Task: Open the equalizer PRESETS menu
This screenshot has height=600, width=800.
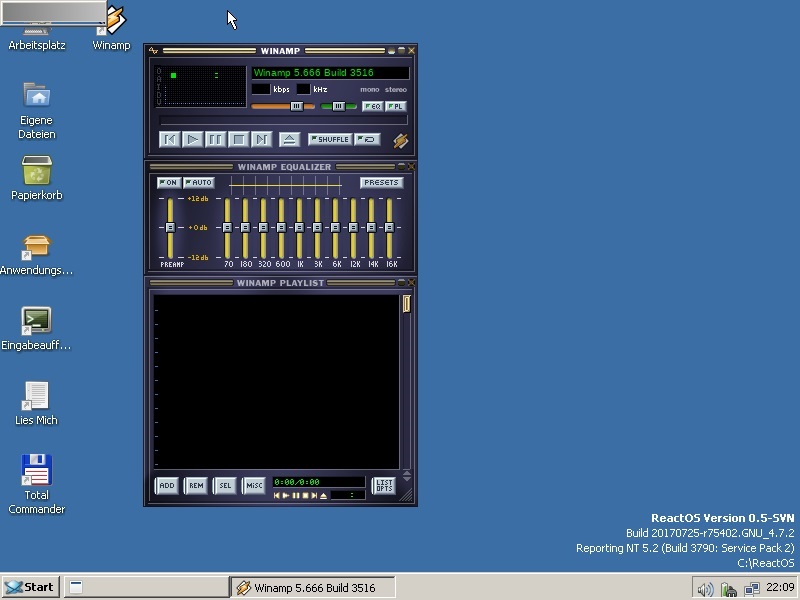Action: tap(381, 183)
